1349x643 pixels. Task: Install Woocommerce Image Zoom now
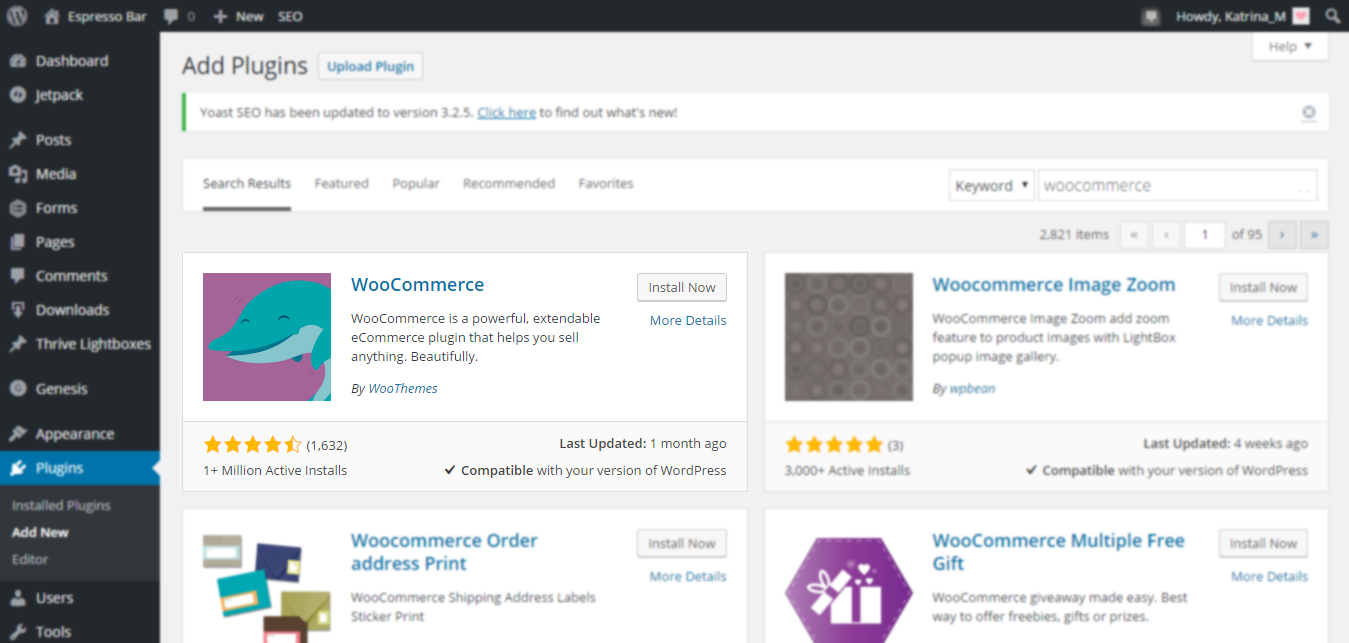(1263, 287)
